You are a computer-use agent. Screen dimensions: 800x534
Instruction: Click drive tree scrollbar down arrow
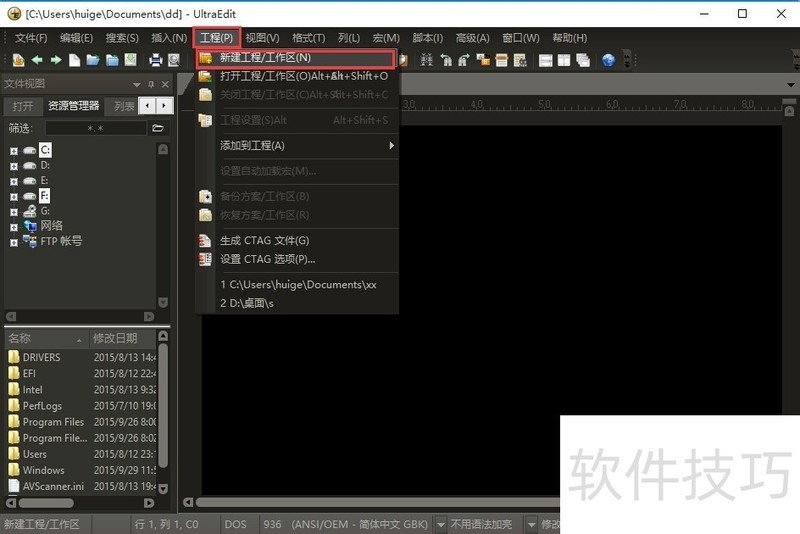pos(163,302)
